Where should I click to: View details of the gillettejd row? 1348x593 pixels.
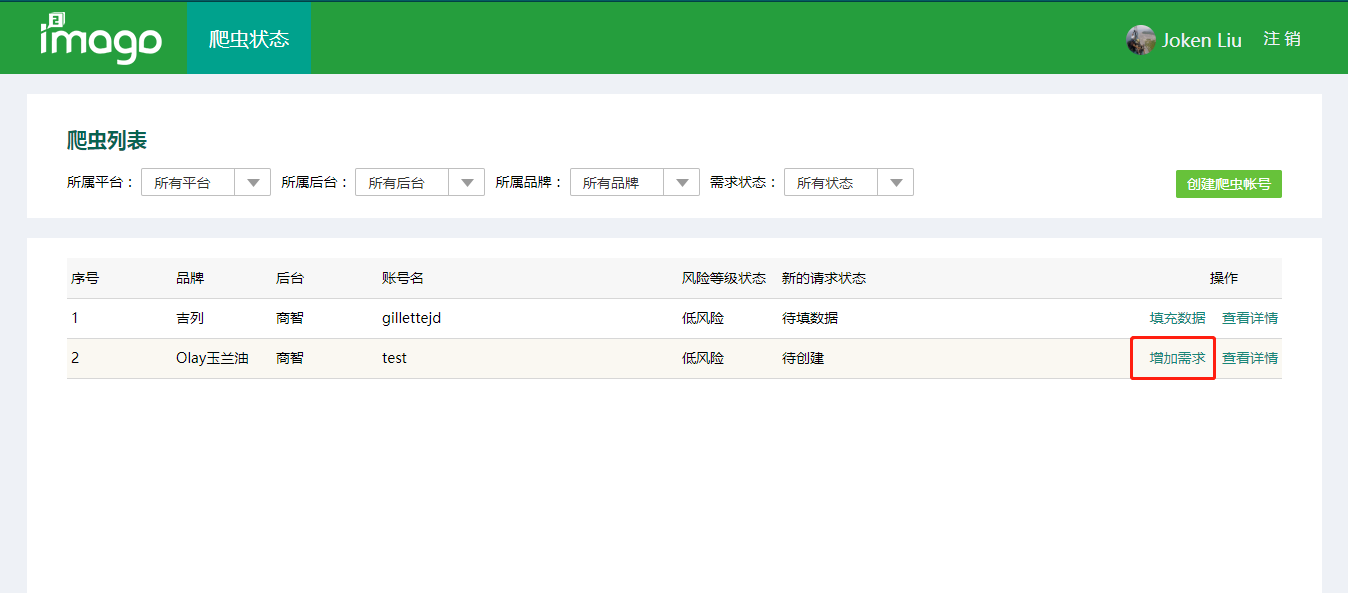tap(1250, 318)
